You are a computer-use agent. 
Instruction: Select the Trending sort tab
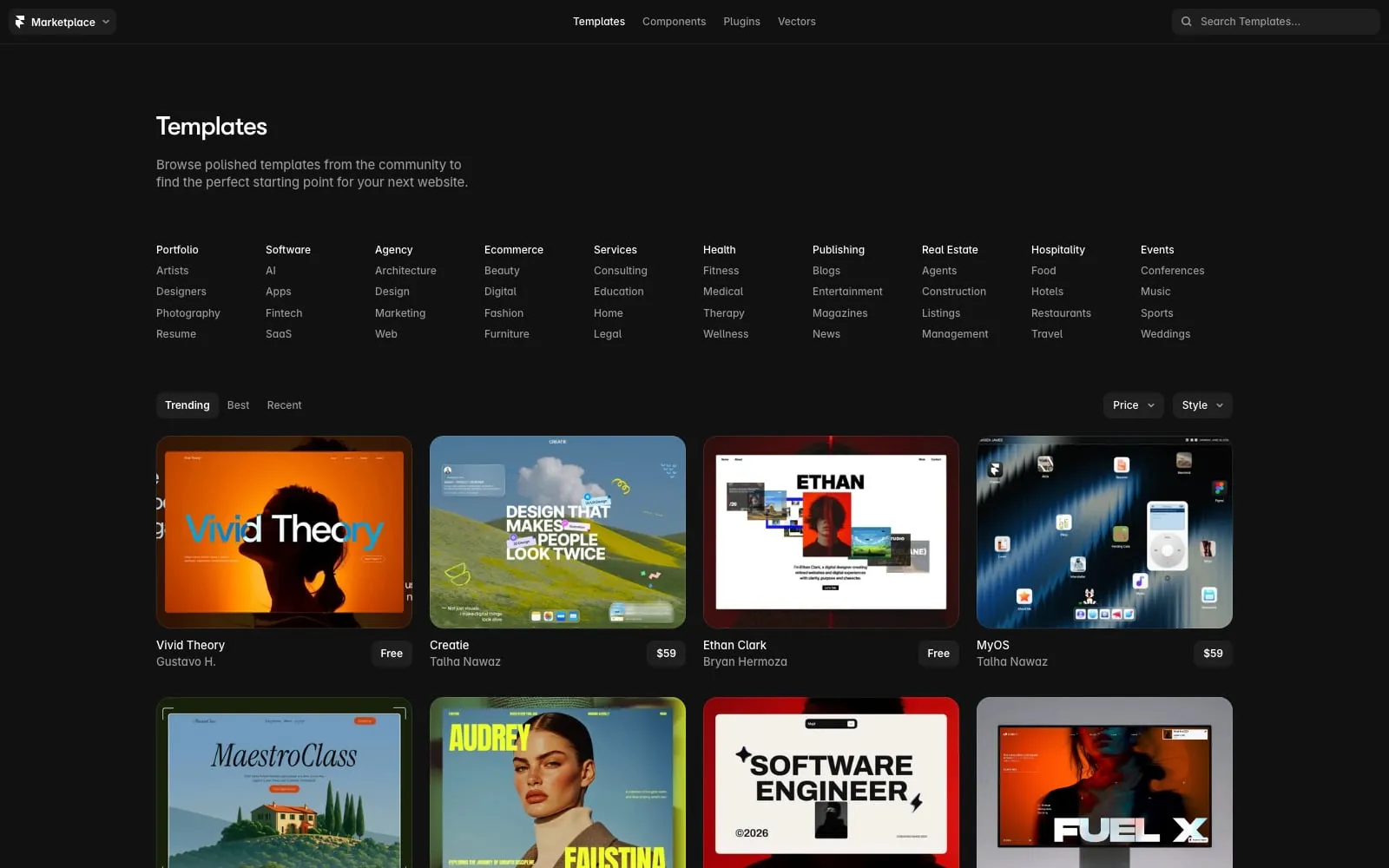pyautogui.click(x=188, y=405)
